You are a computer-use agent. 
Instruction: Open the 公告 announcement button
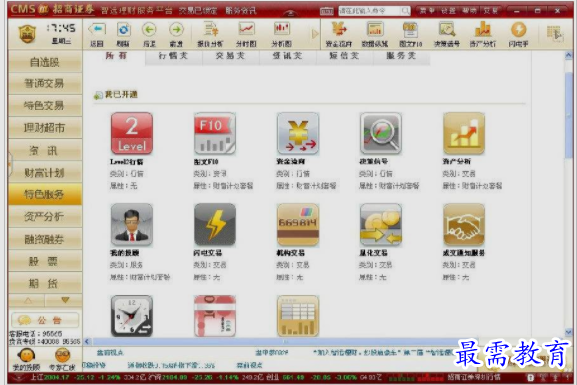tap(45, 320)
